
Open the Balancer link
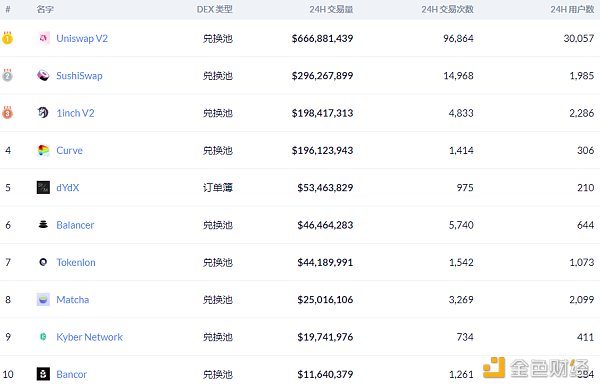pos(75,225)
